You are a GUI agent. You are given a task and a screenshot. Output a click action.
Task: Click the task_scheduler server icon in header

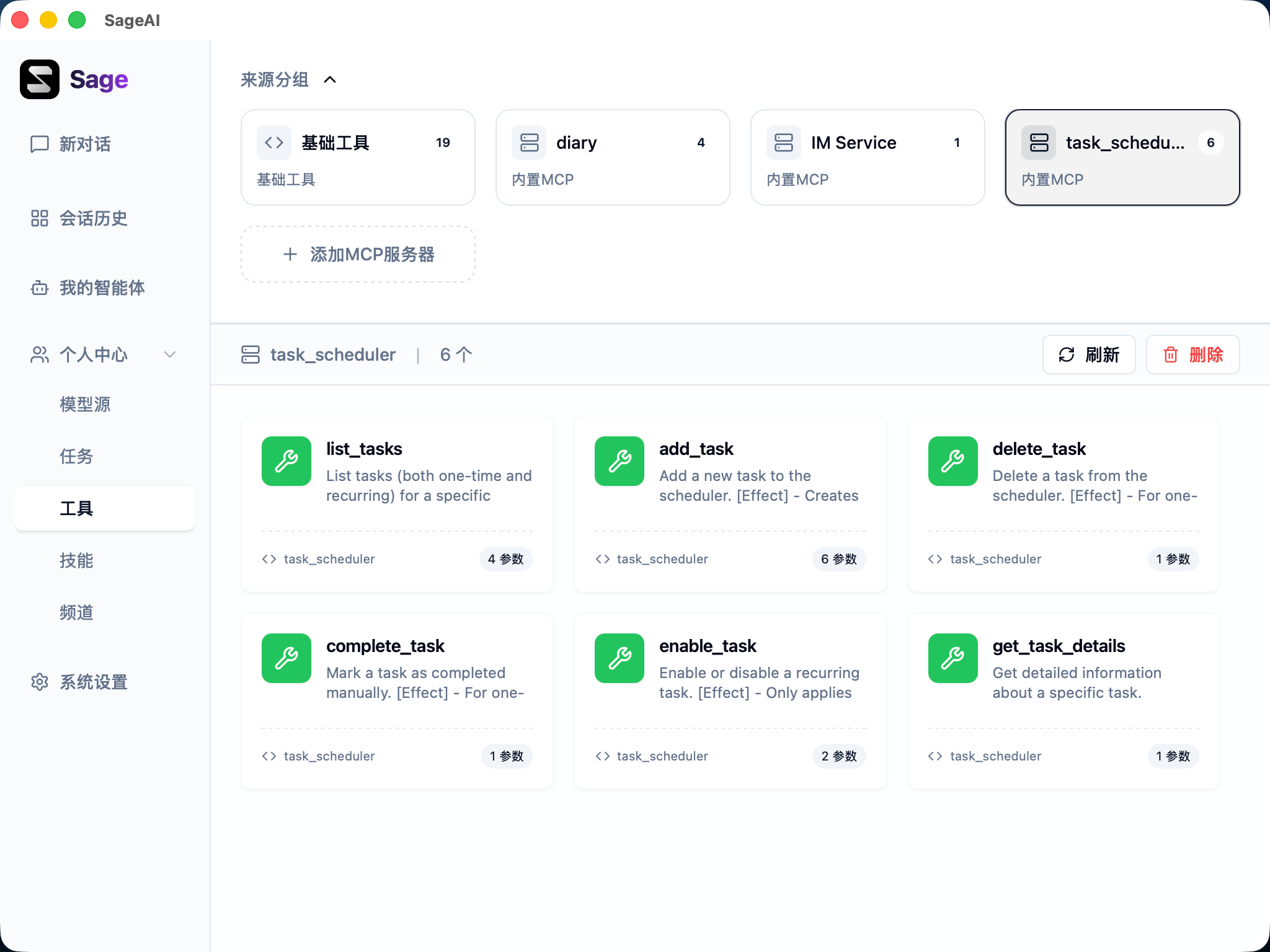click(251, 355)
